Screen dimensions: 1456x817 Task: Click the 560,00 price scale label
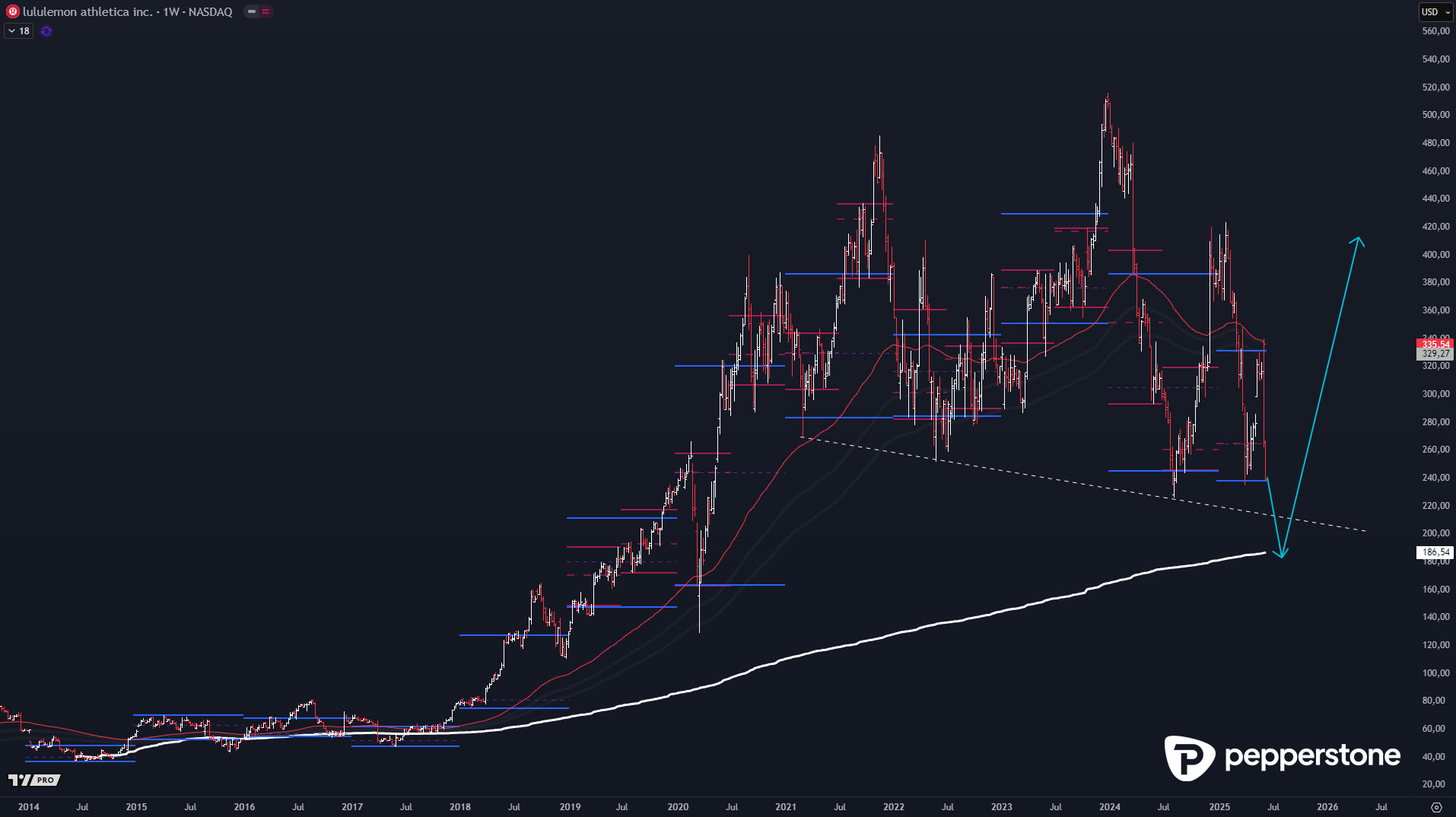pyautogui.click(x=1435, y=31)
